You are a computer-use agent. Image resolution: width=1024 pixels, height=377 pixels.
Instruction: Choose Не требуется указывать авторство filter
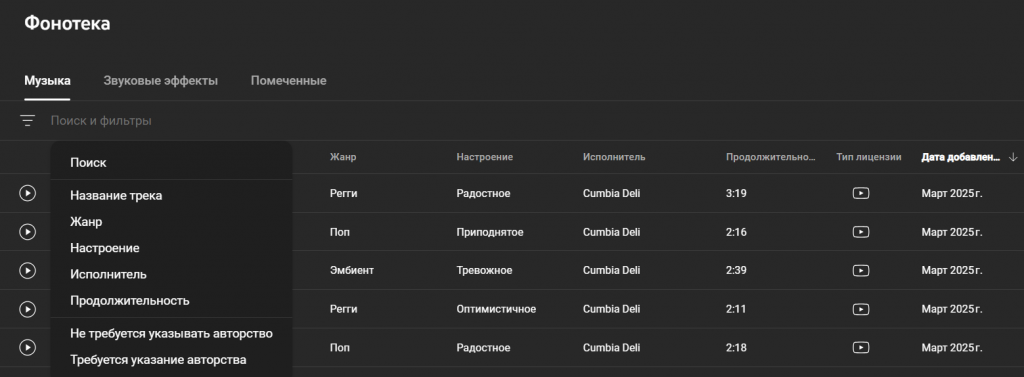[x=171, y=334]
